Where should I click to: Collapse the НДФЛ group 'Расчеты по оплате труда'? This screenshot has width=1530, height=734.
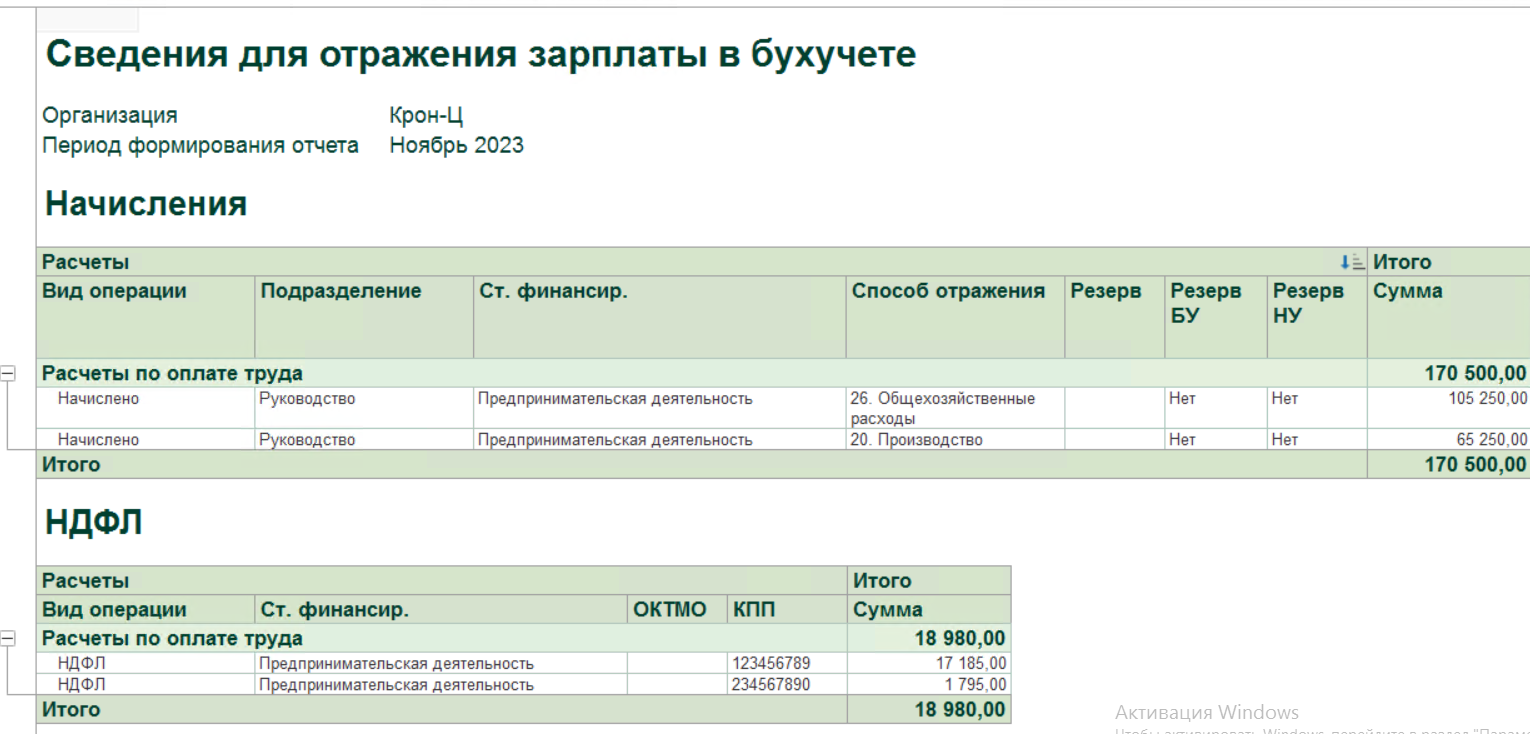tap(8, 638)
